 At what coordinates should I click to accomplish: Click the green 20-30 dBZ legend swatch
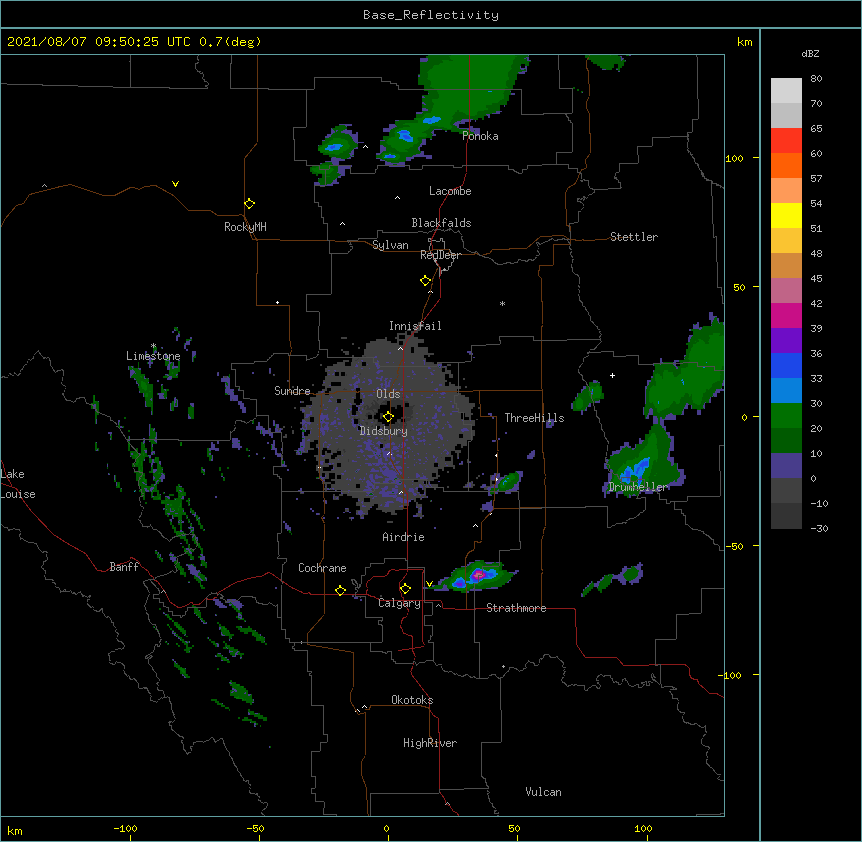(x=786, y=416)
